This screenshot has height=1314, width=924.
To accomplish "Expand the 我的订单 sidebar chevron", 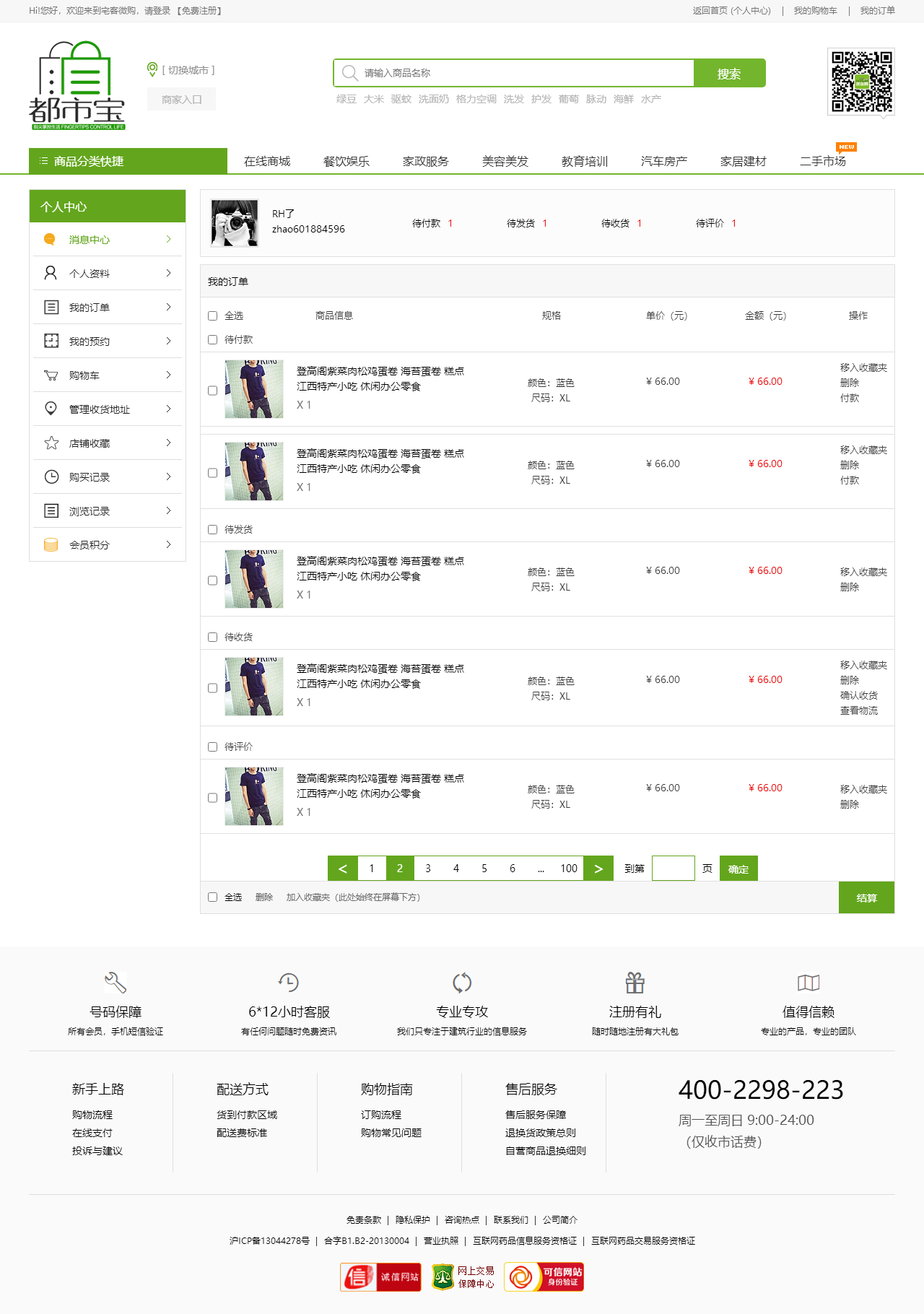I will pos(168,307).
